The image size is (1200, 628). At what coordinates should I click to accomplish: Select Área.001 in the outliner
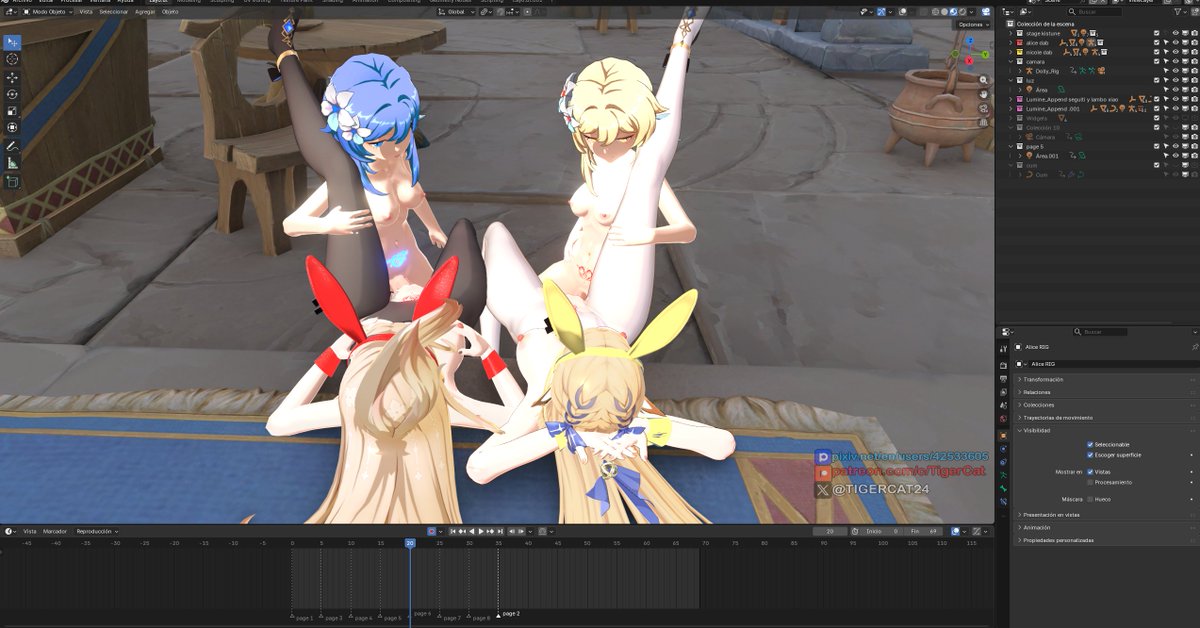point(1047,156)
